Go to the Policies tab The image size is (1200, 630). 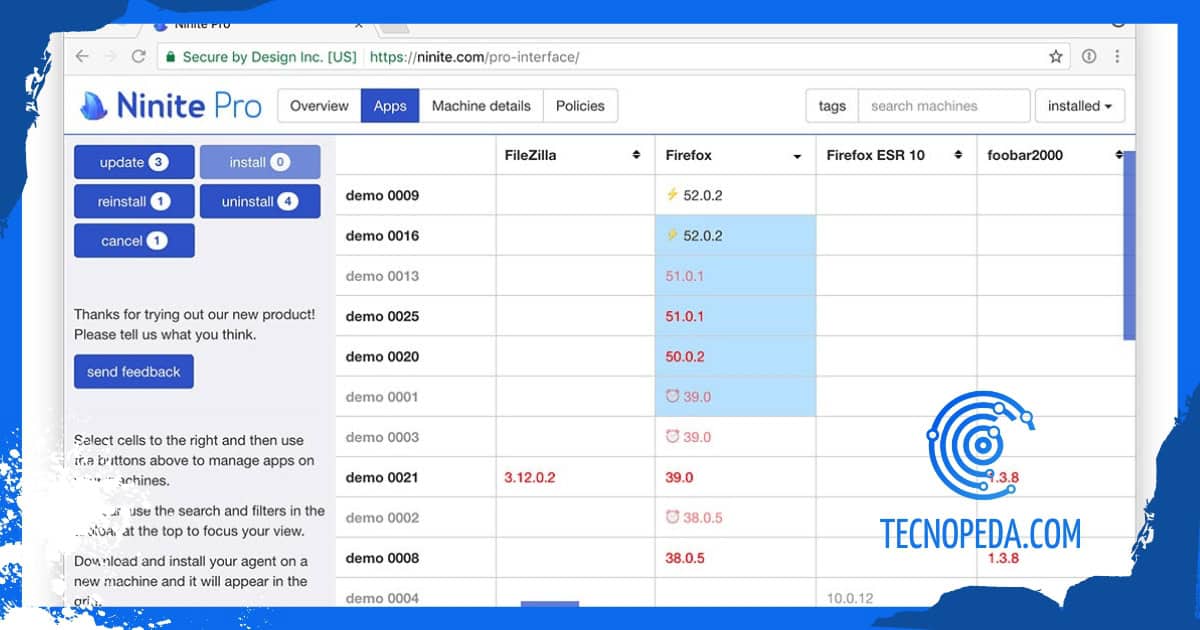580,106
